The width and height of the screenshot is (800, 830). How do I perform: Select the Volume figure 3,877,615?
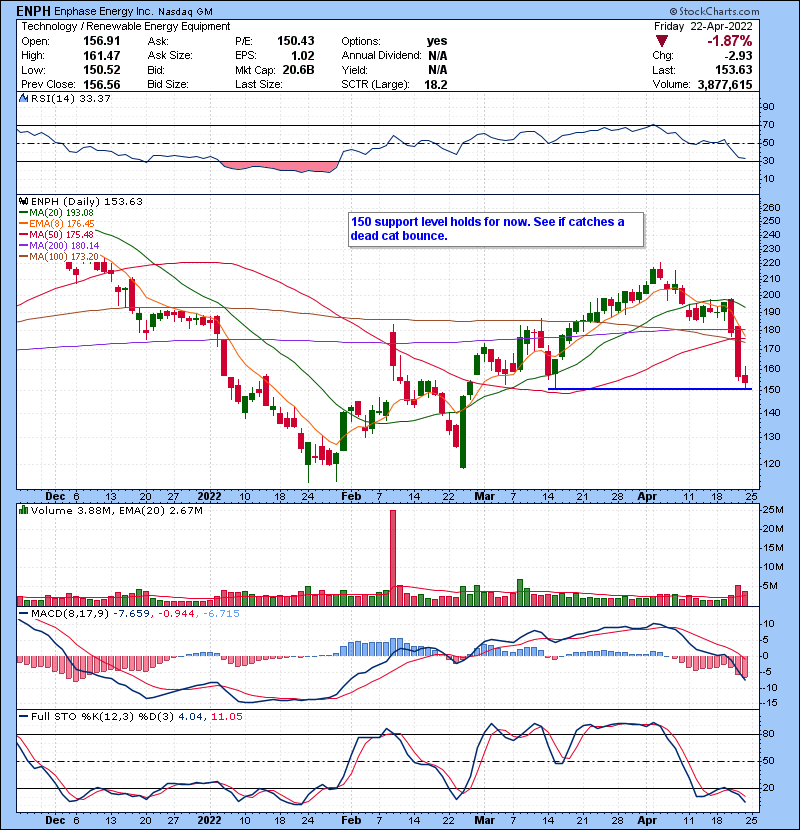725,85
